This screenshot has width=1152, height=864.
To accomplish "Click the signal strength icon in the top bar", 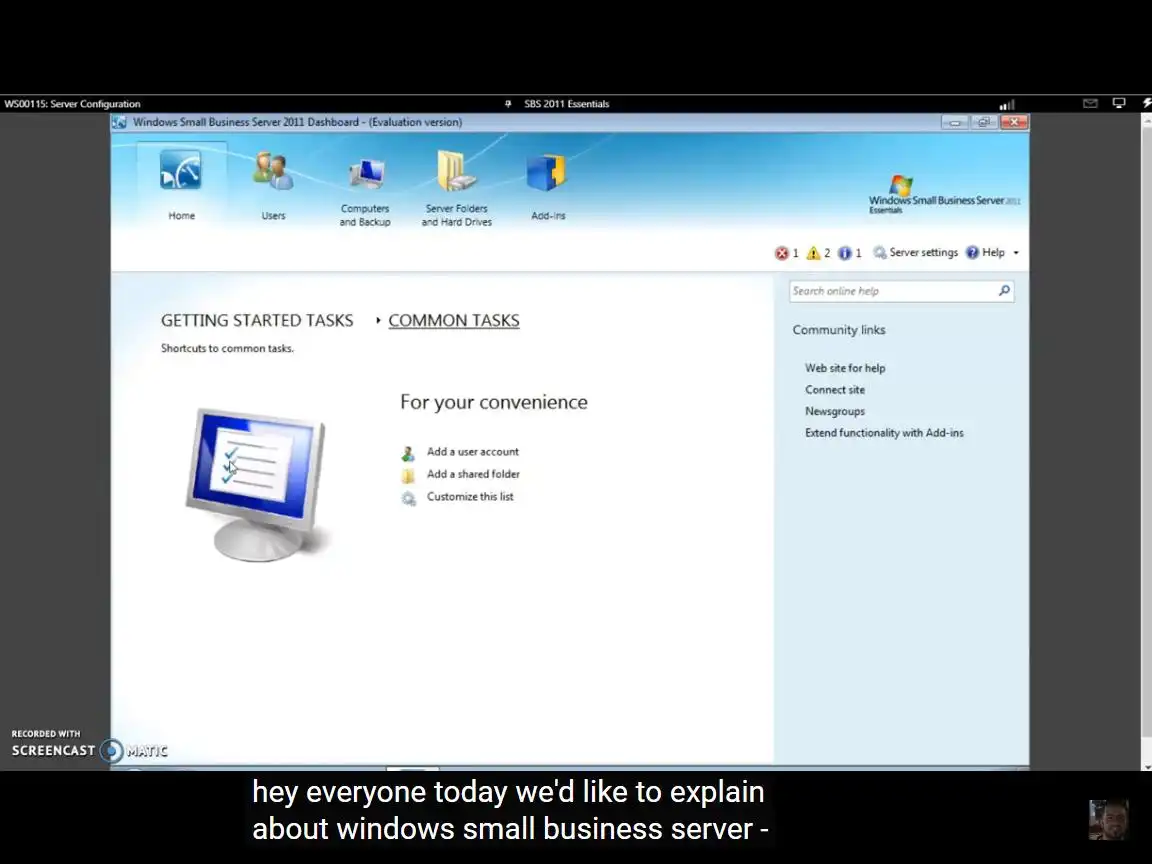I will [1007, 104].
